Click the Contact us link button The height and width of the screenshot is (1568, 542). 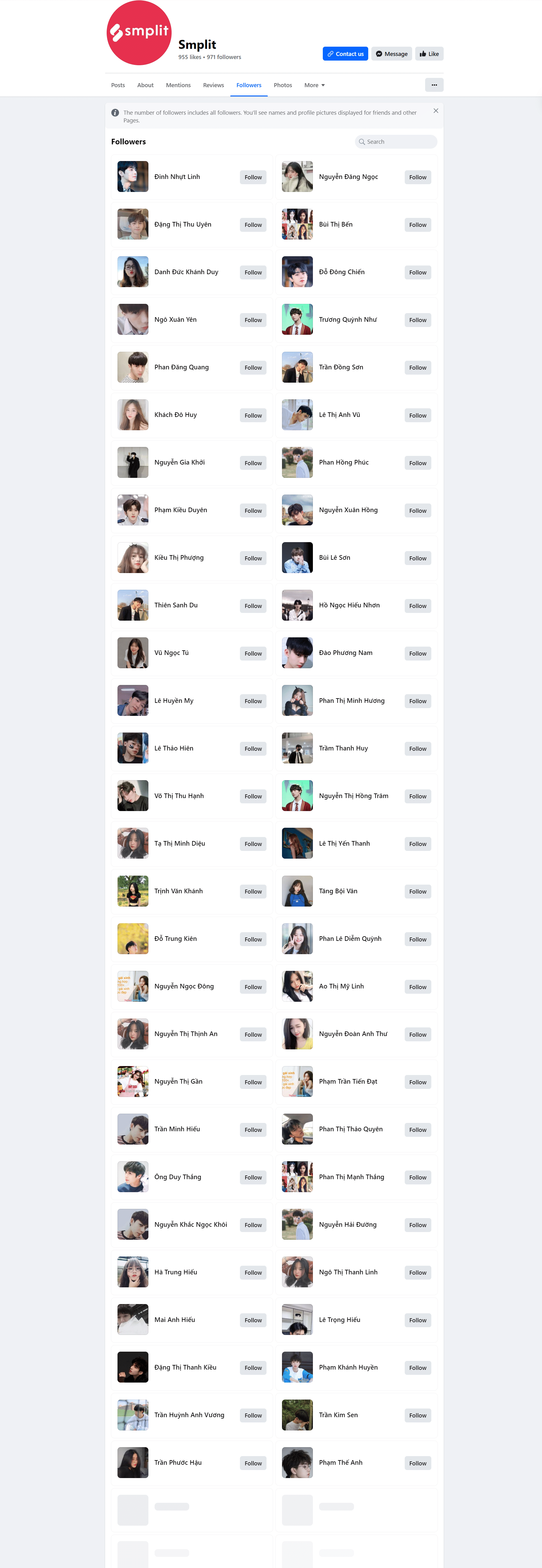pos(345,53)
